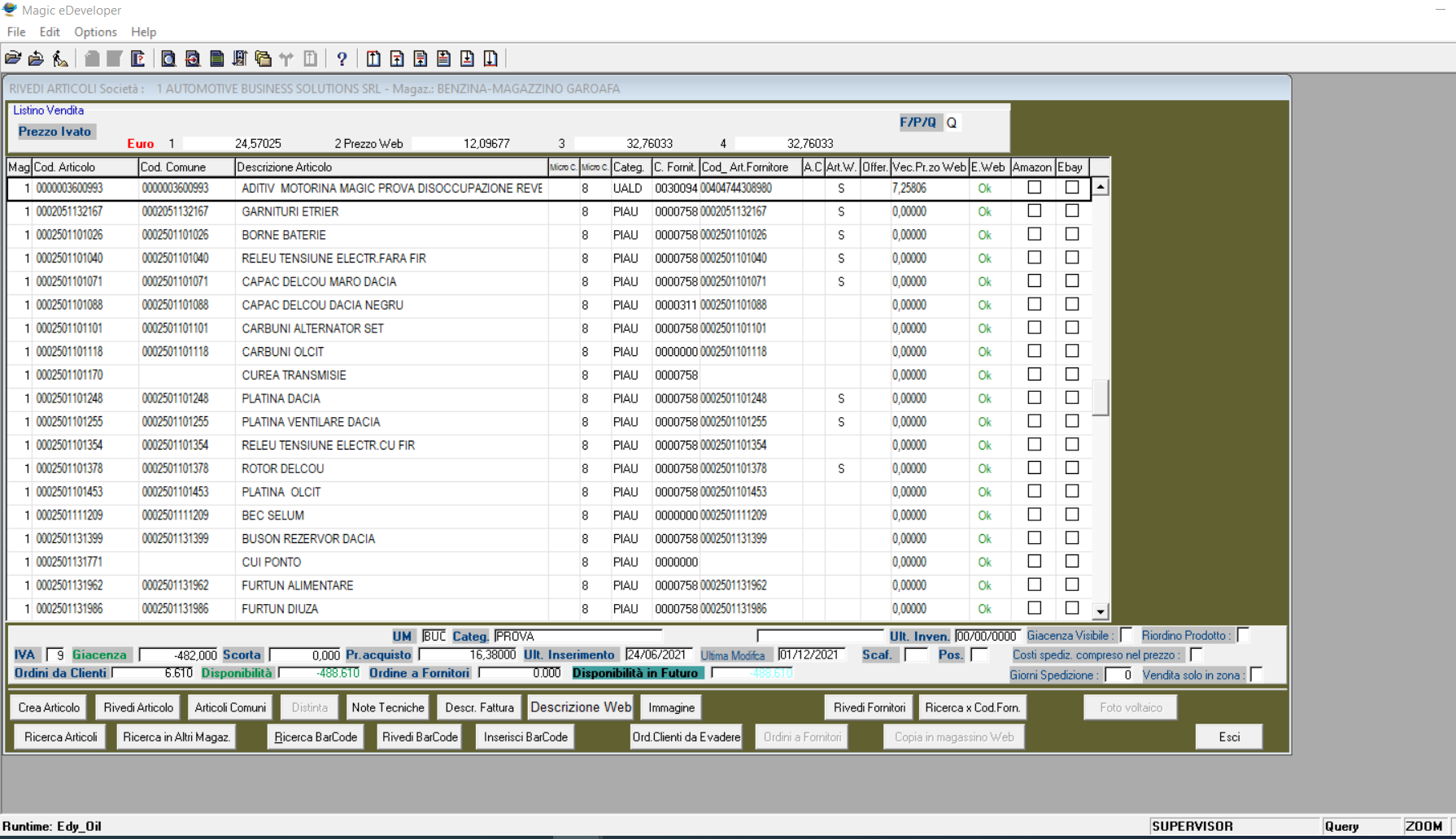The height and width of the screenshot is (839, 1456).
Task: Click the Descr. Fattura button
Action: (480, 707)
